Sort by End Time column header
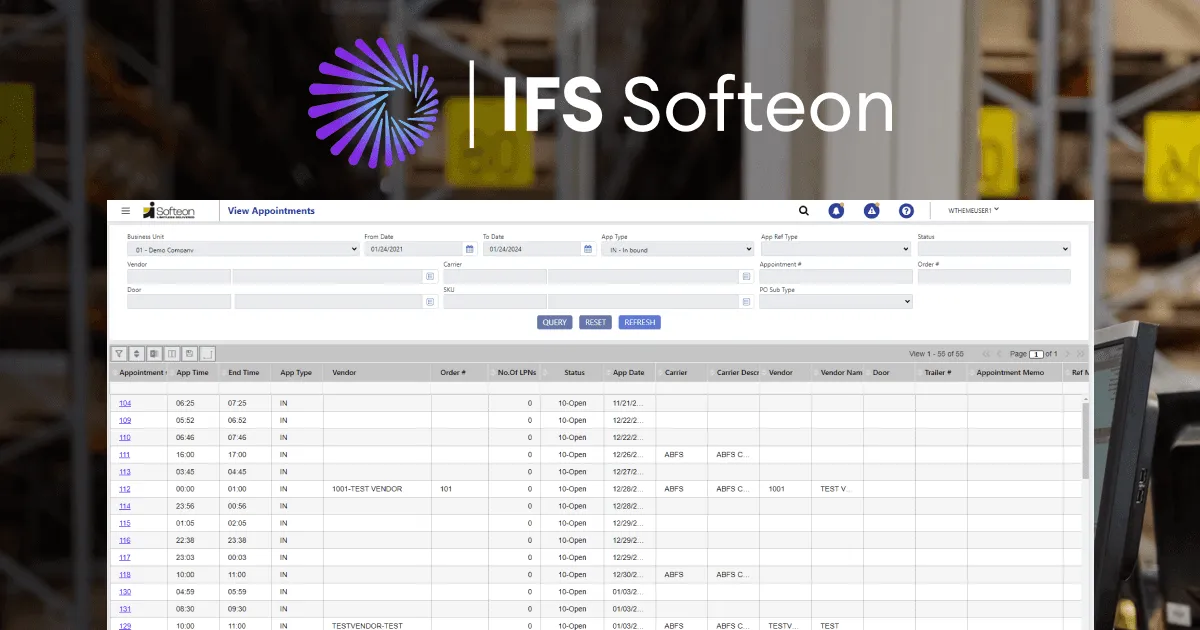 point(244,373)
